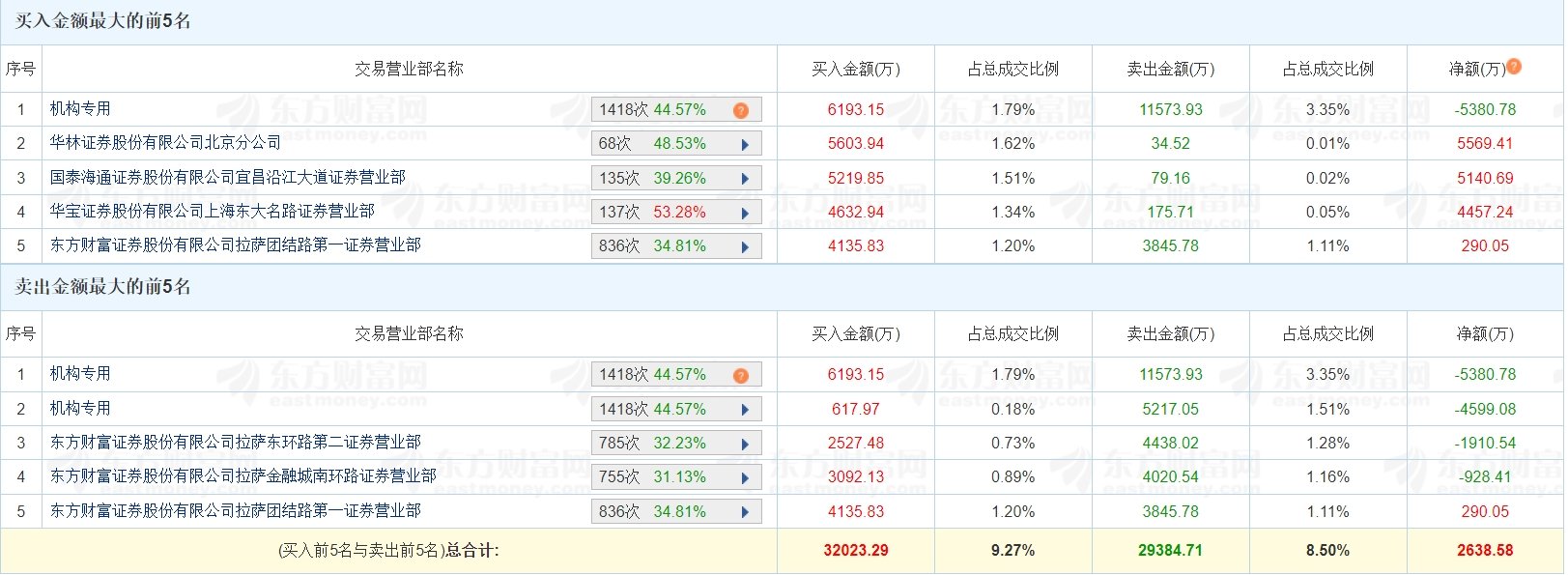Click total net amount 2638.58 cell
The image size is (1568, 575).
[1485, 550]
